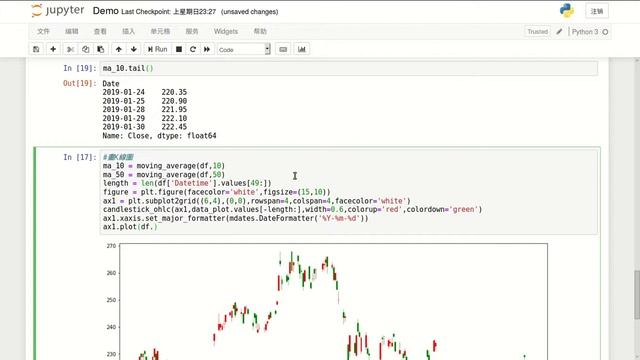Restart kernel and run all icon
640x360 pixels.
click(207, 49)
